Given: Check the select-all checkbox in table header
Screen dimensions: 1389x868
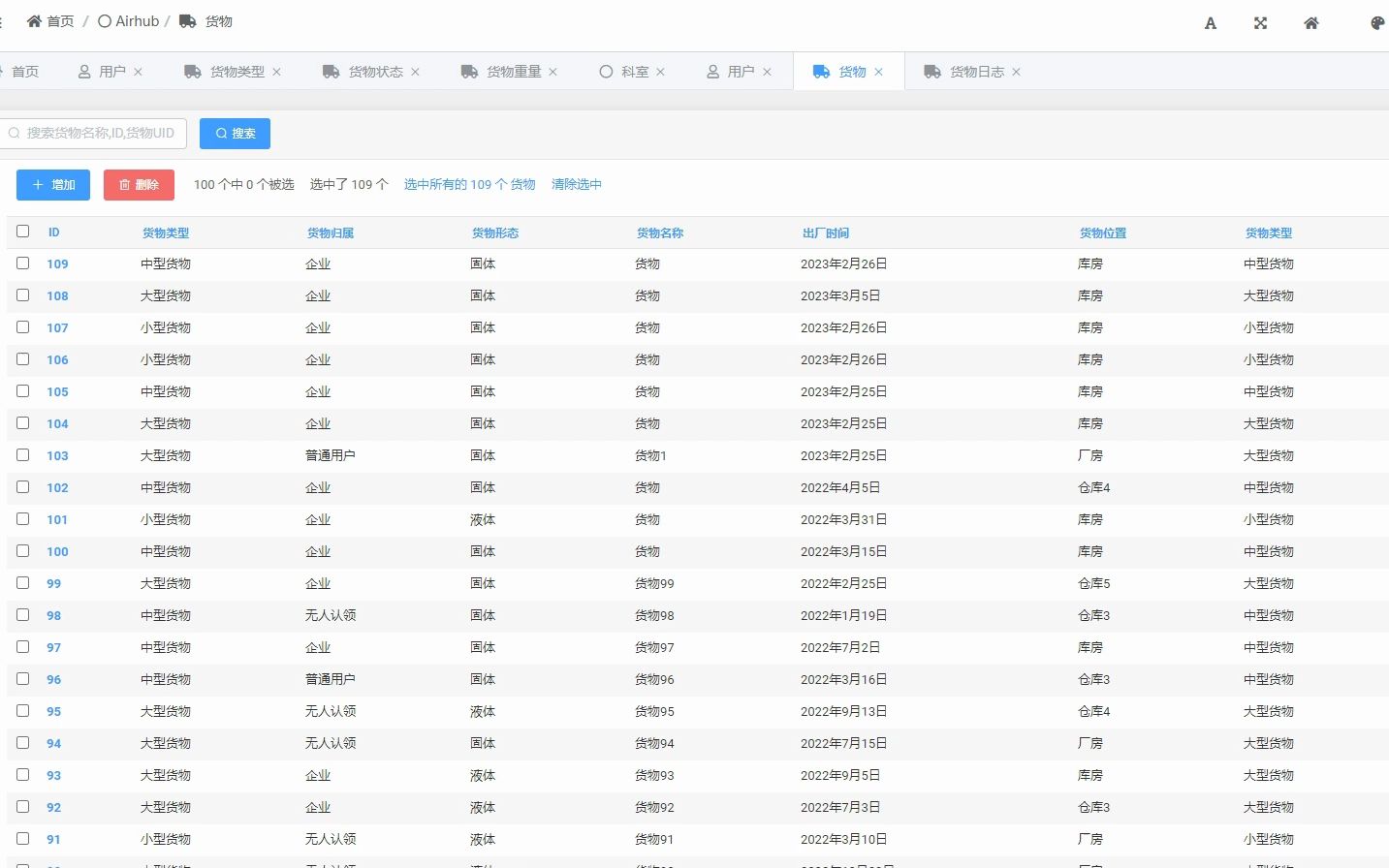Looking at the screenshot, I should 22,231.
